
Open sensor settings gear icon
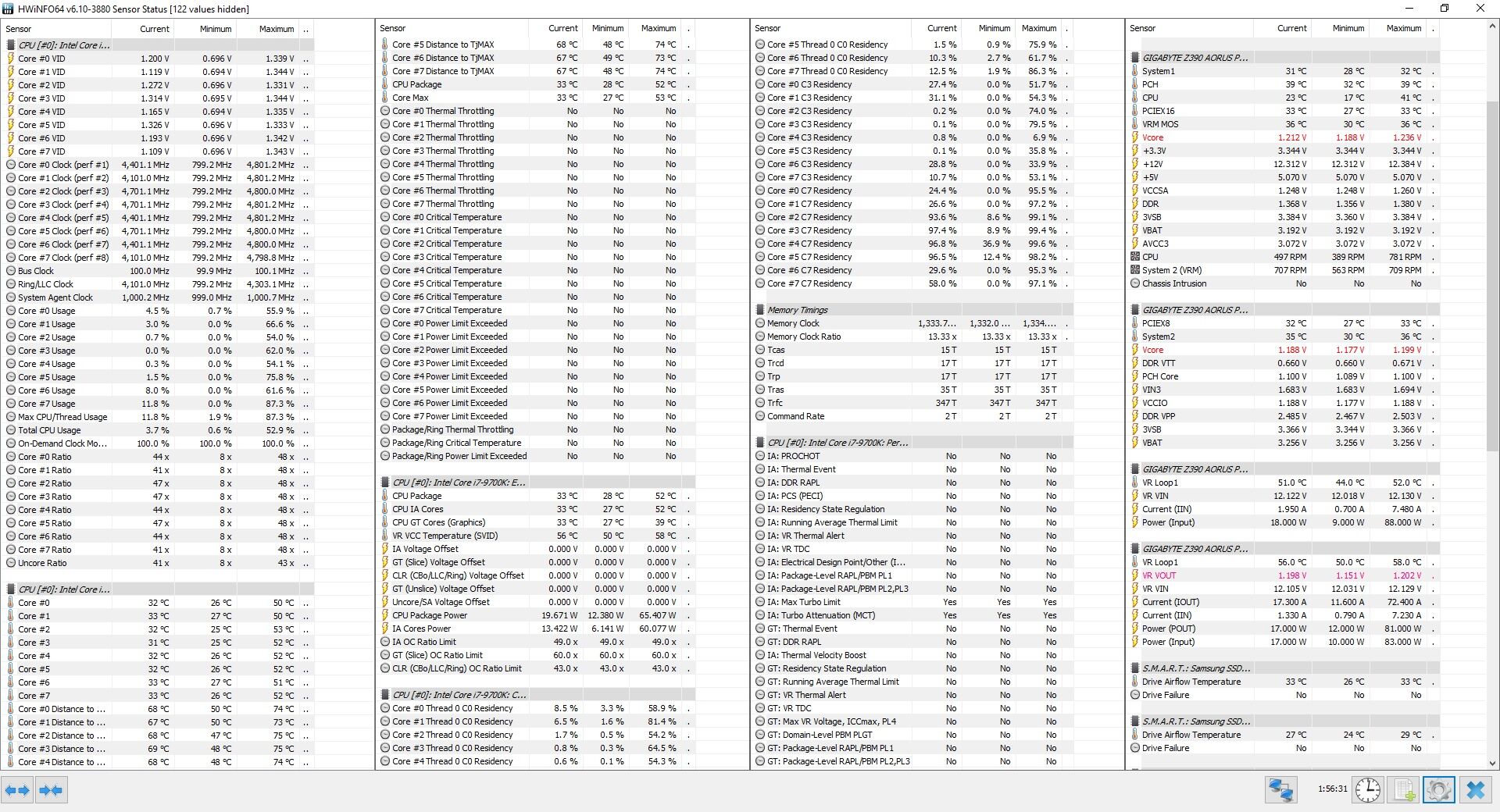coord(1439,790)
